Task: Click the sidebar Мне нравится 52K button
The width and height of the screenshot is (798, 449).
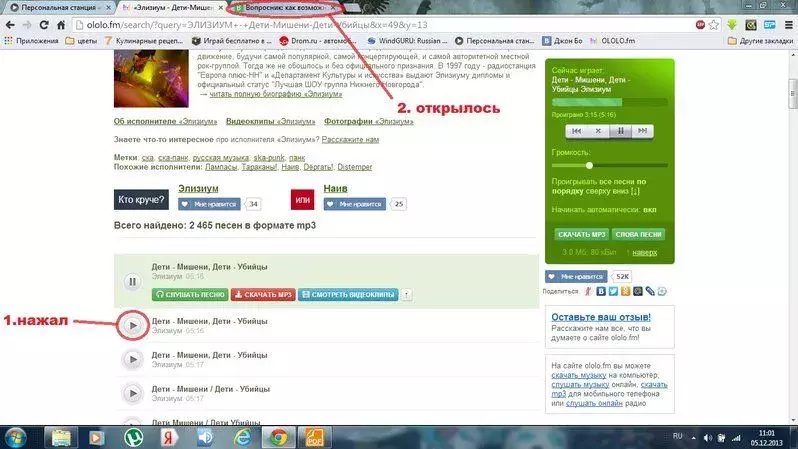Action: [x=576, y=276]
